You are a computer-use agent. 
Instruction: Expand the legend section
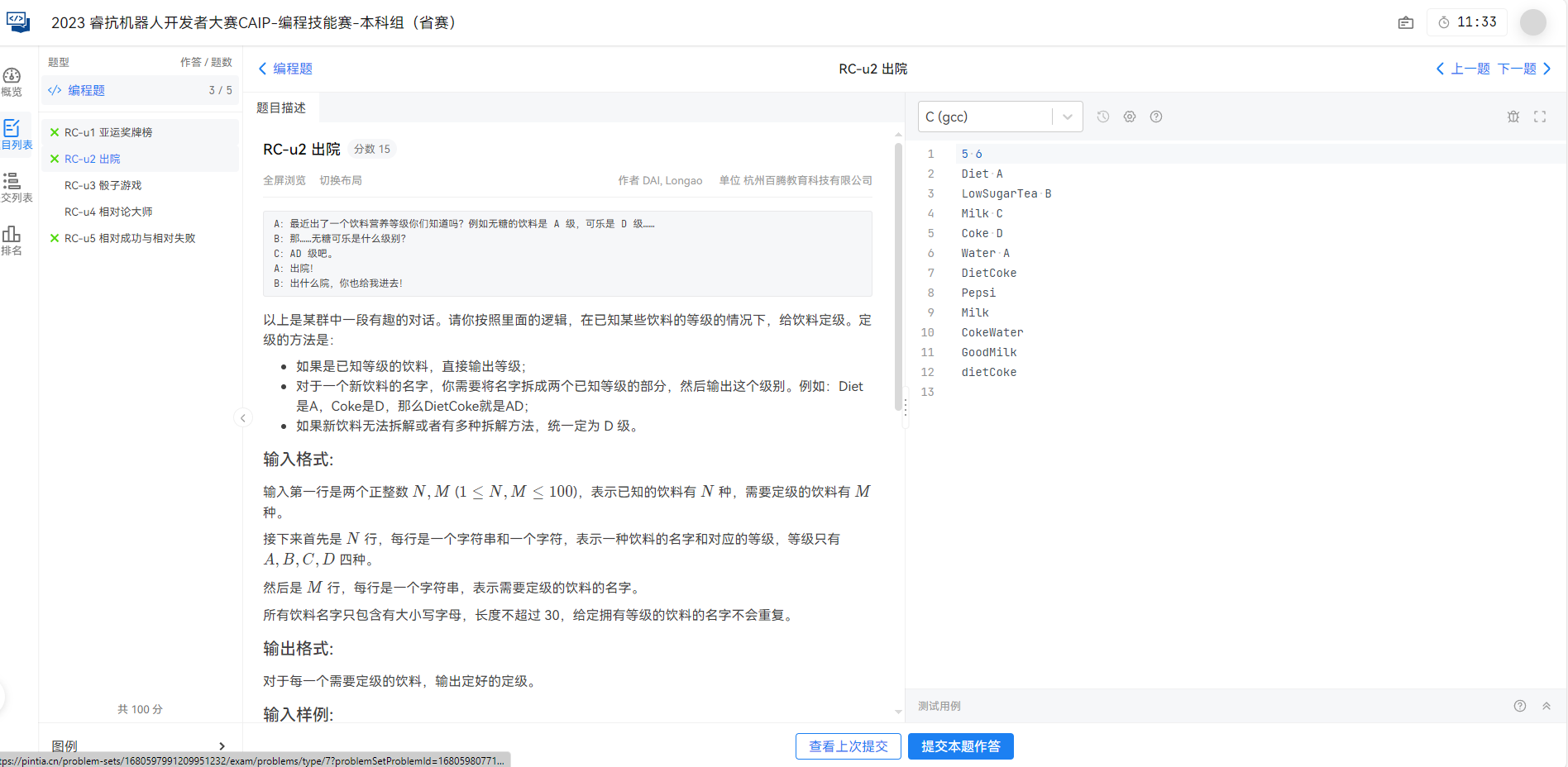[x=139, y=746]
